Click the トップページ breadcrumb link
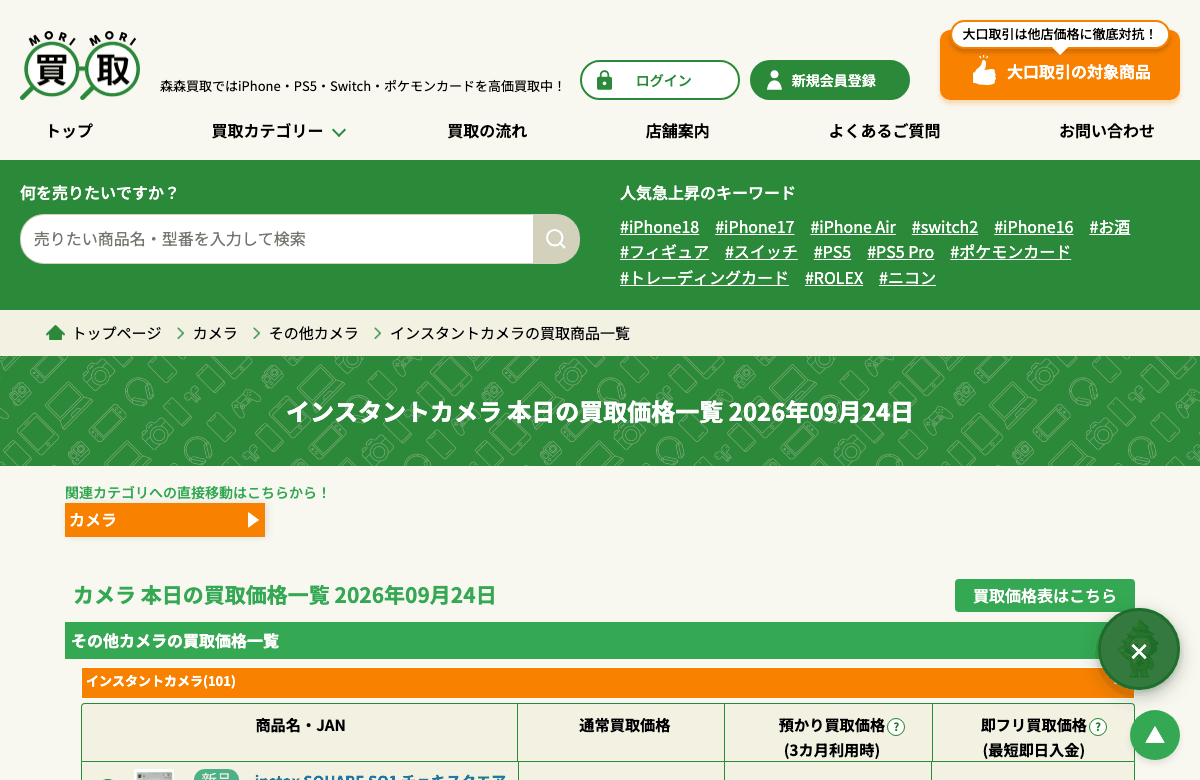This screenshot has width=1200, height=780. click(116, 333)
